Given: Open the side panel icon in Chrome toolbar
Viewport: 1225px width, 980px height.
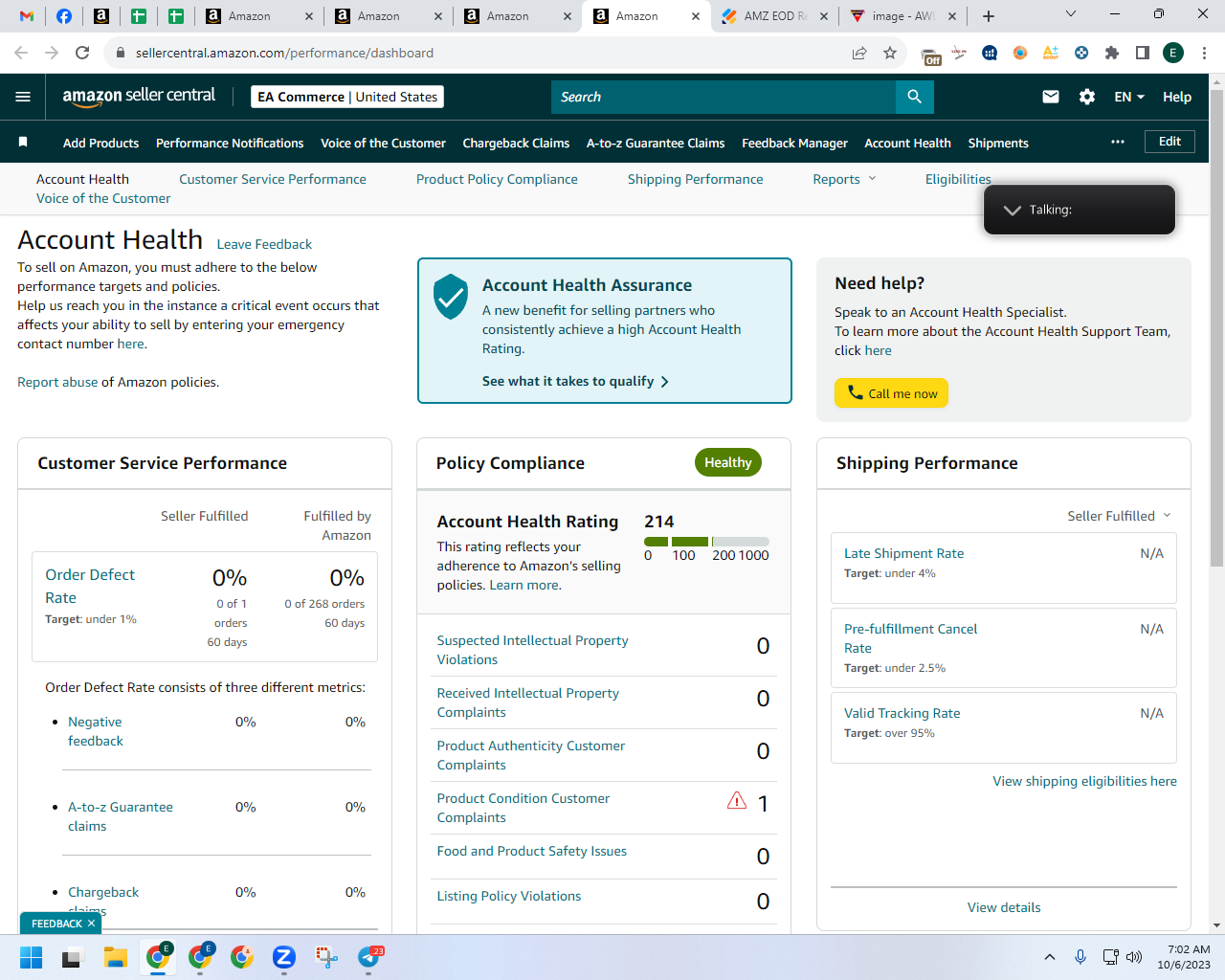Looking at the screenshot, I should click(x=1143, y=53).
